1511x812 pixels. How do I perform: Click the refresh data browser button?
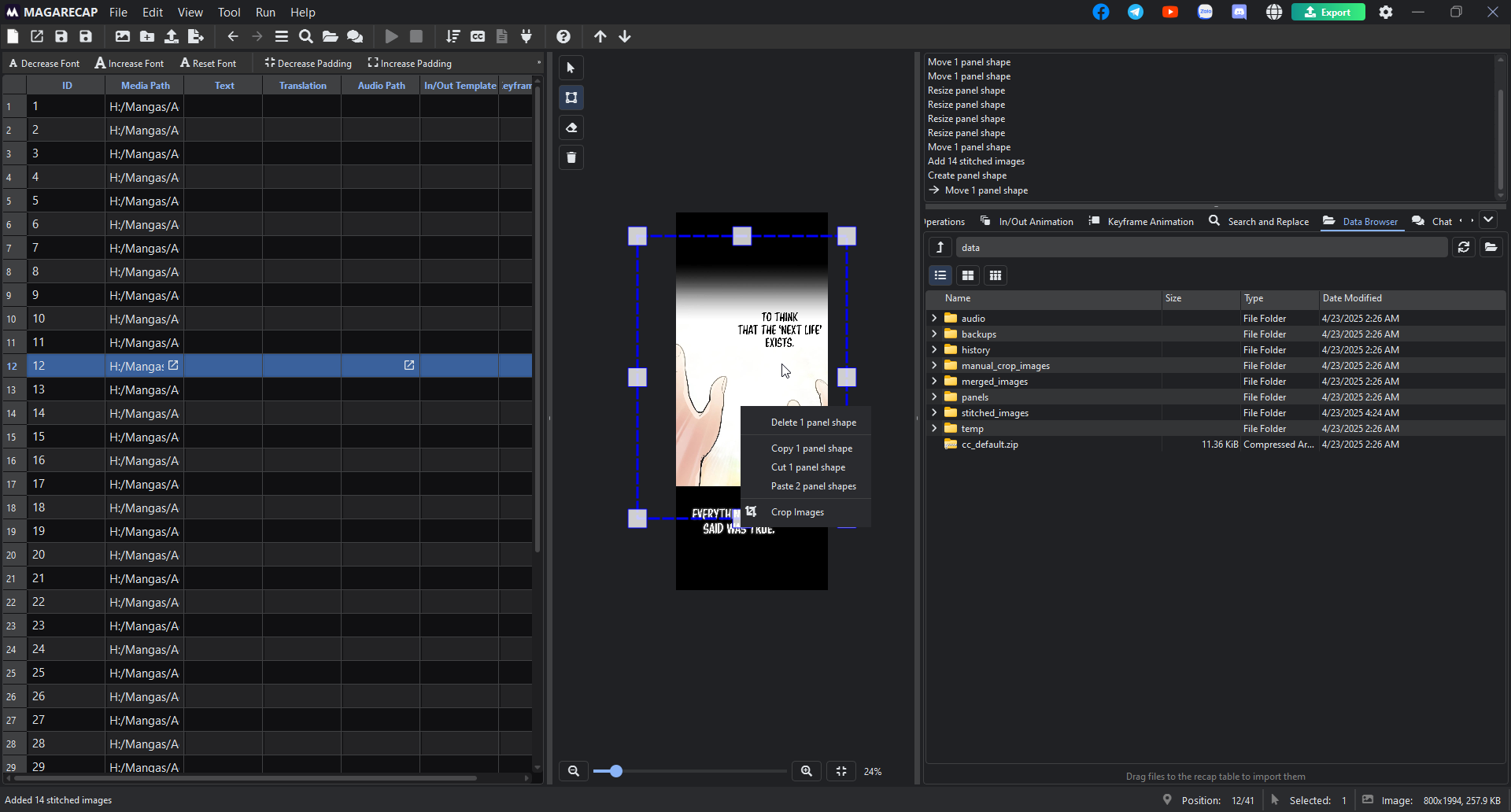point(1464,247)
